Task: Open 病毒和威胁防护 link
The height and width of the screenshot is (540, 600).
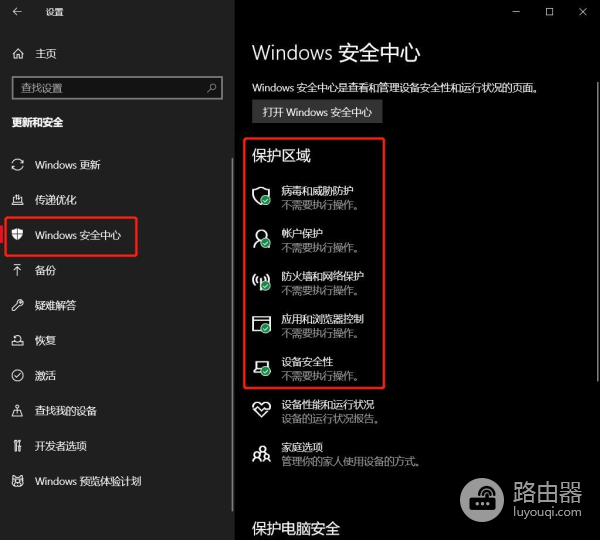Action: click(317, 191)
